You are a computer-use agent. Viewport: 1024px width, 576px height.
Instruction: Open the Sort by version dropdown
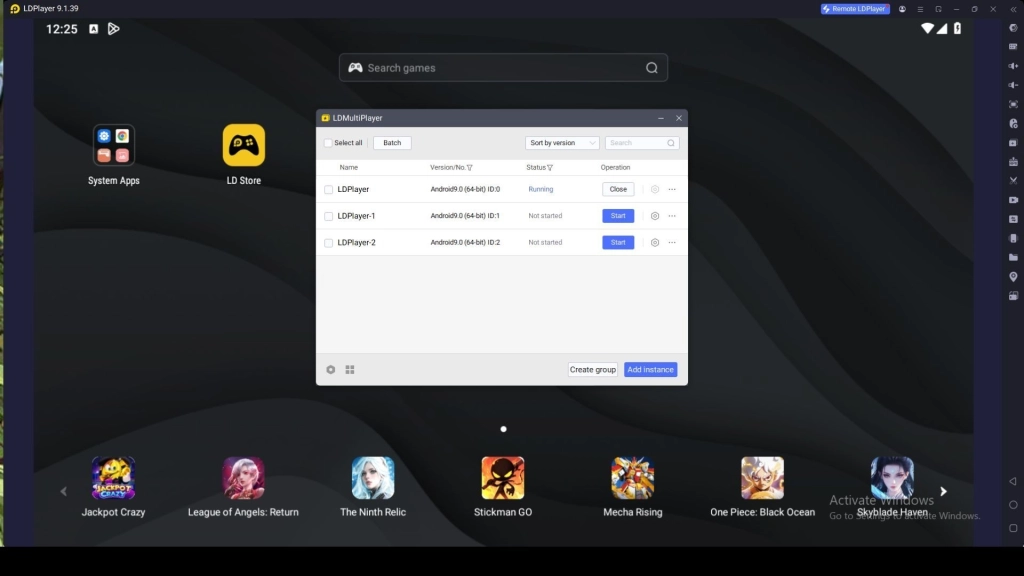point(562,142)
